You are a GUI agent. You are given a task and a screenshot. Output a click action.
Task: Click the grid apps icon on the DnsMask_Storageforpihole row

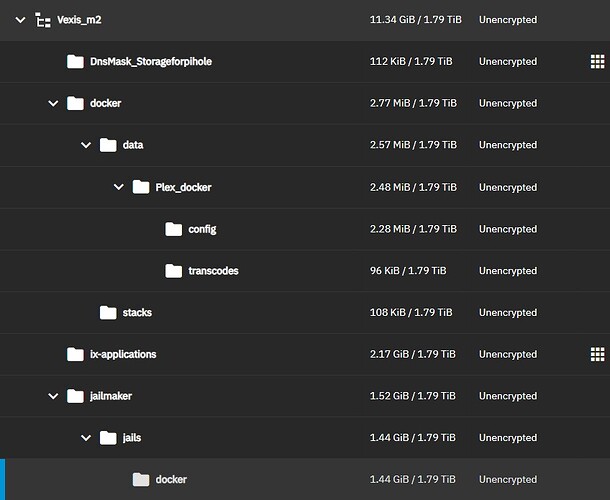pyautogui.click(x=598, y=61)
